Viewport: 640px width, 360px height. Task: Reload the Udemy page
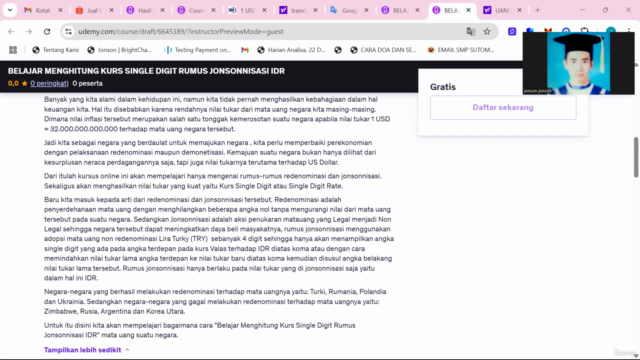point(47,31)
